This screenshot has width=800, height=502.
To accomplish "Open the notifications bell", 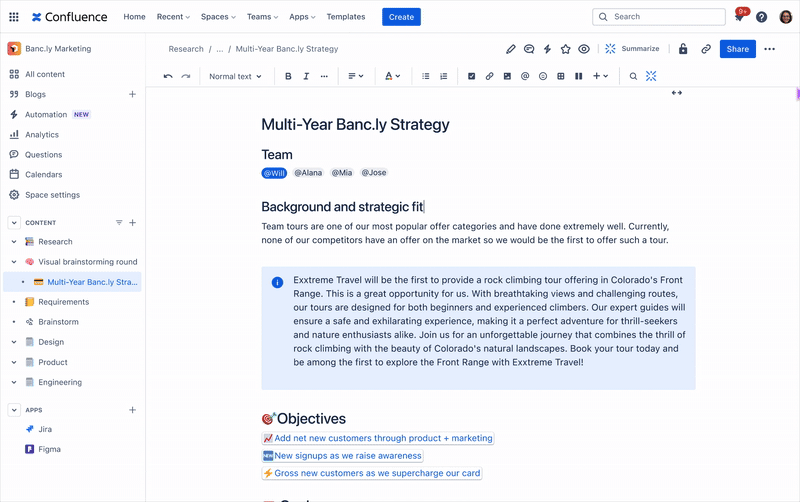I will (739, 17).
